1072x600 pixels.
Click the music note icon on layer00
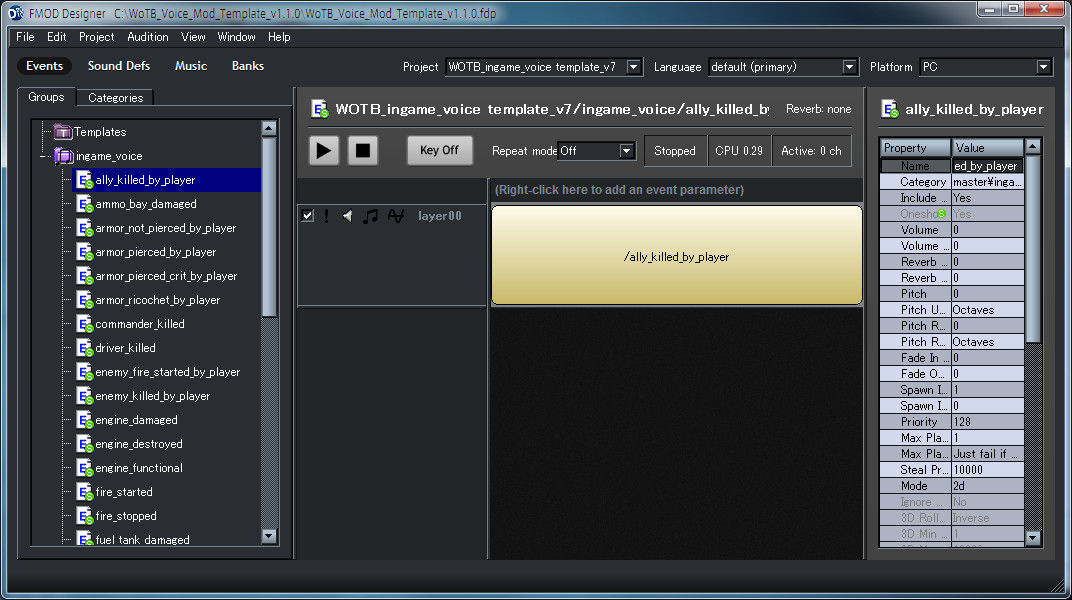pos(371,216)
